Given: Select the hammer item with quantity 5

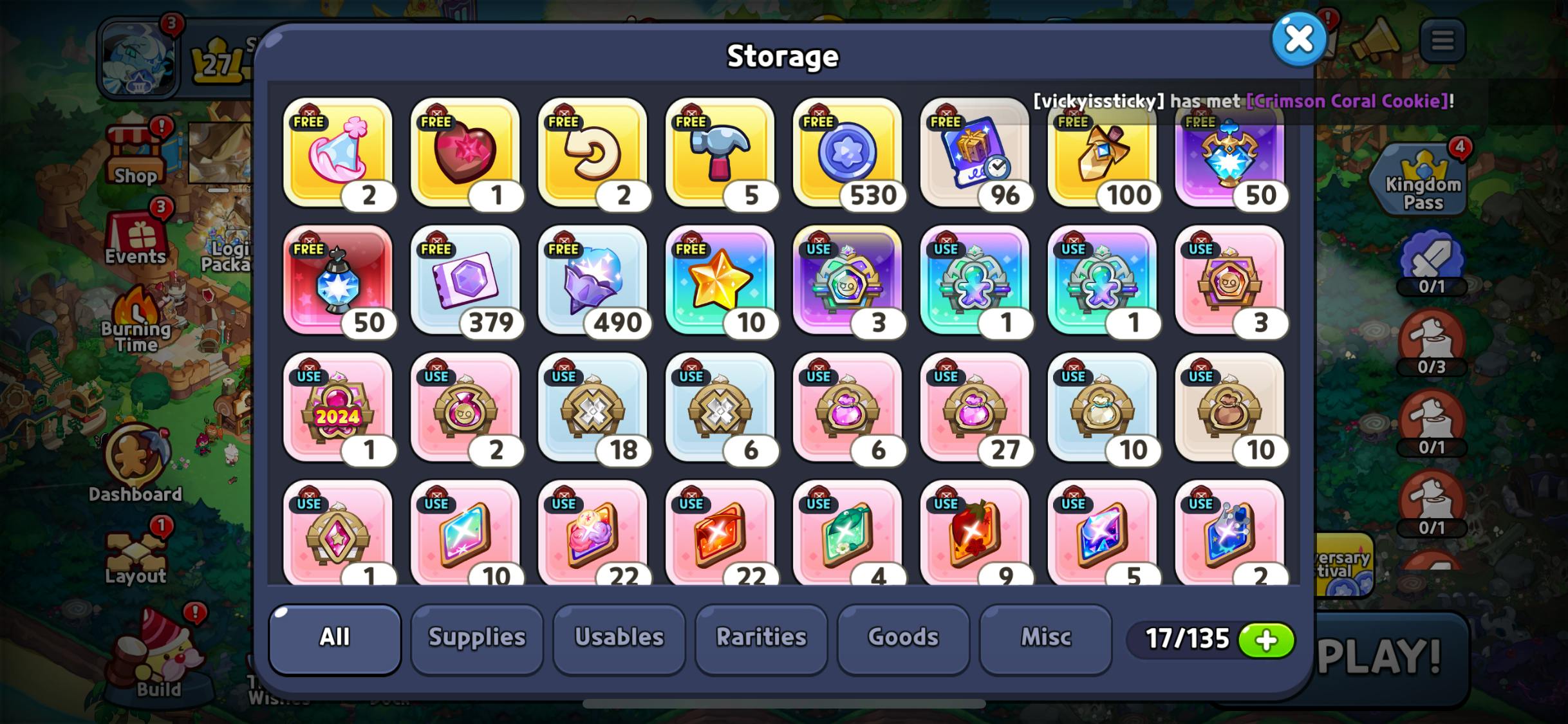Looking at the screenshot, I should pyautogui.click(x=720, y=153).
